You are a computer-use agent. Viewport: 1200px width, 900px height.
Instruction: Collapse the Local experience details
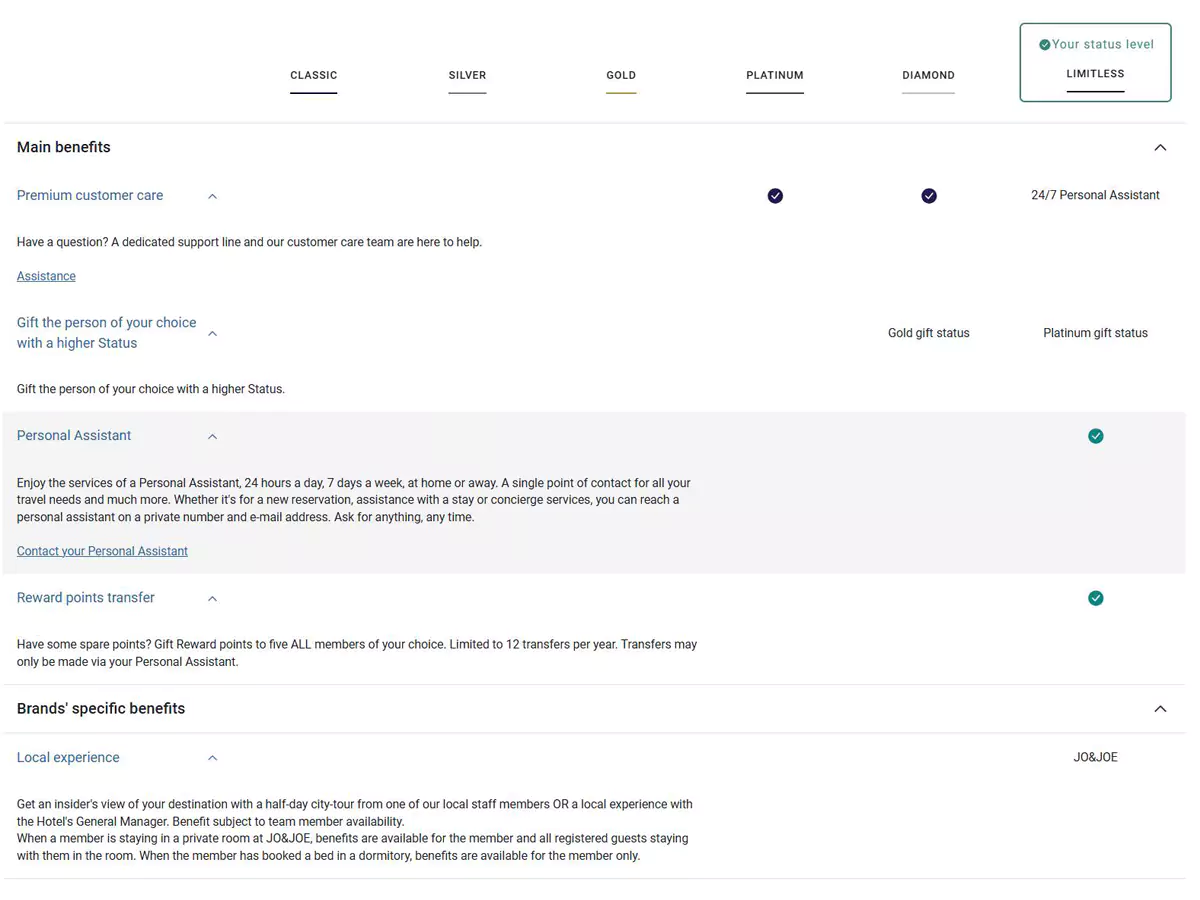click(212, 759)
